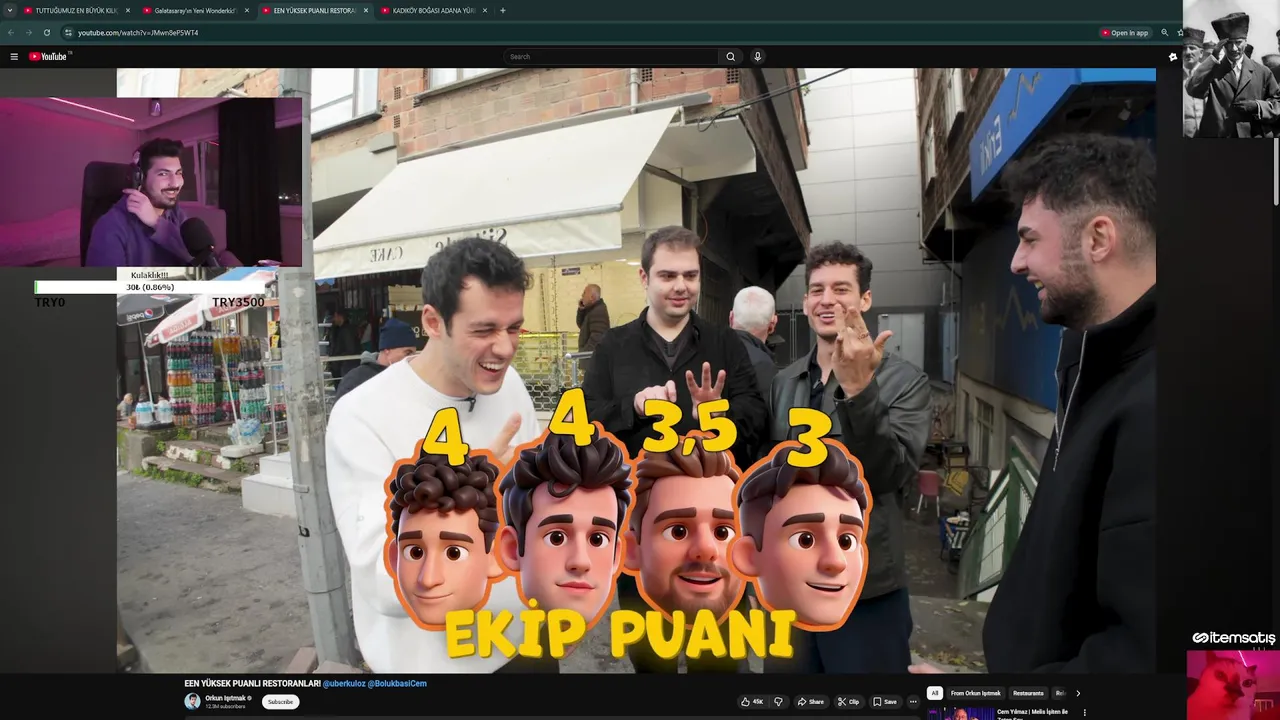This screenshot has width=1280, height=720.
Task: Click the YouTube search magnifier button
Action: 730,56
